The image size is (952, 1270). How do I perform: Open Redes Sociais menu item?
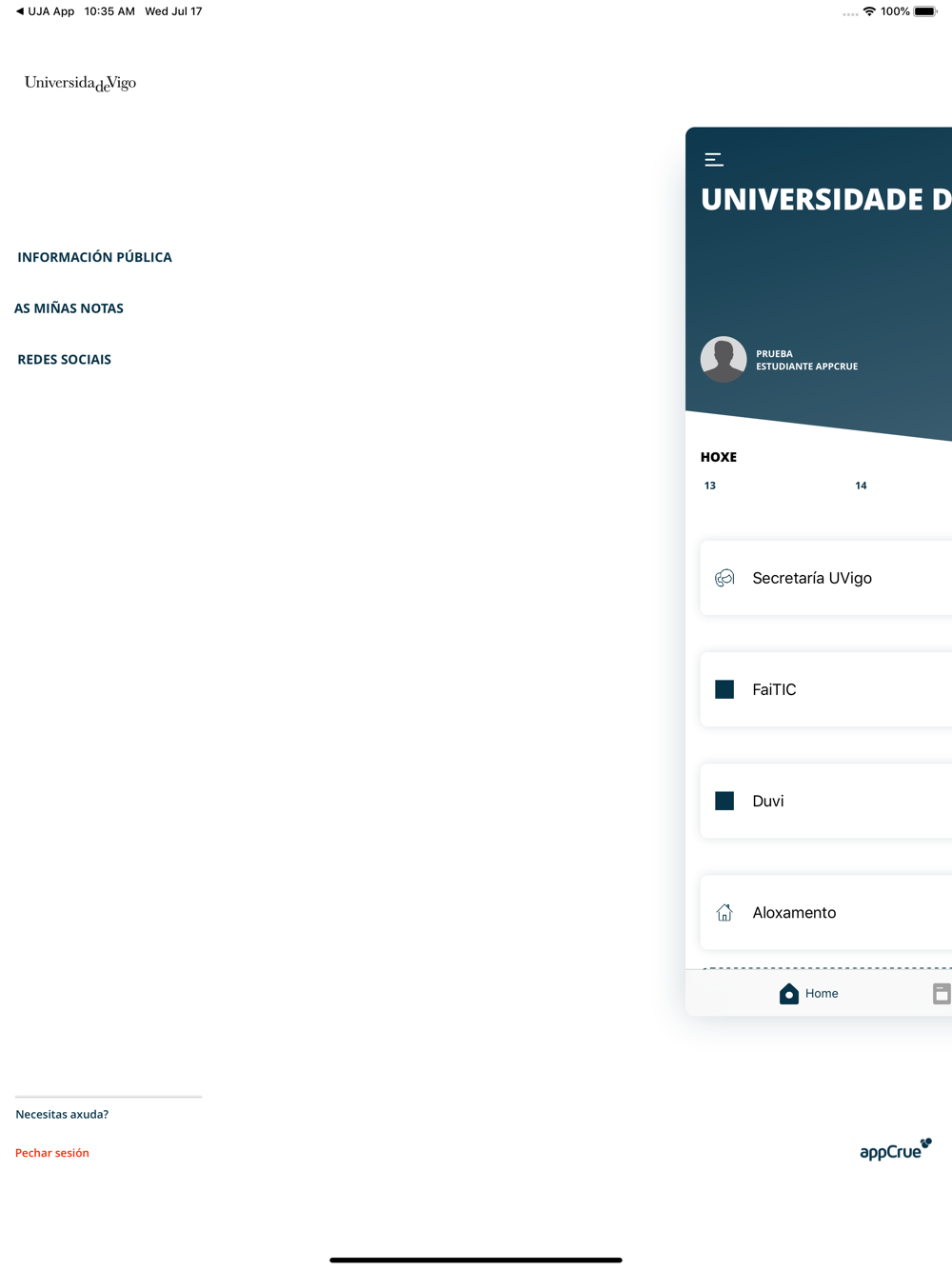pyautogui.click(x=64, y=360)
